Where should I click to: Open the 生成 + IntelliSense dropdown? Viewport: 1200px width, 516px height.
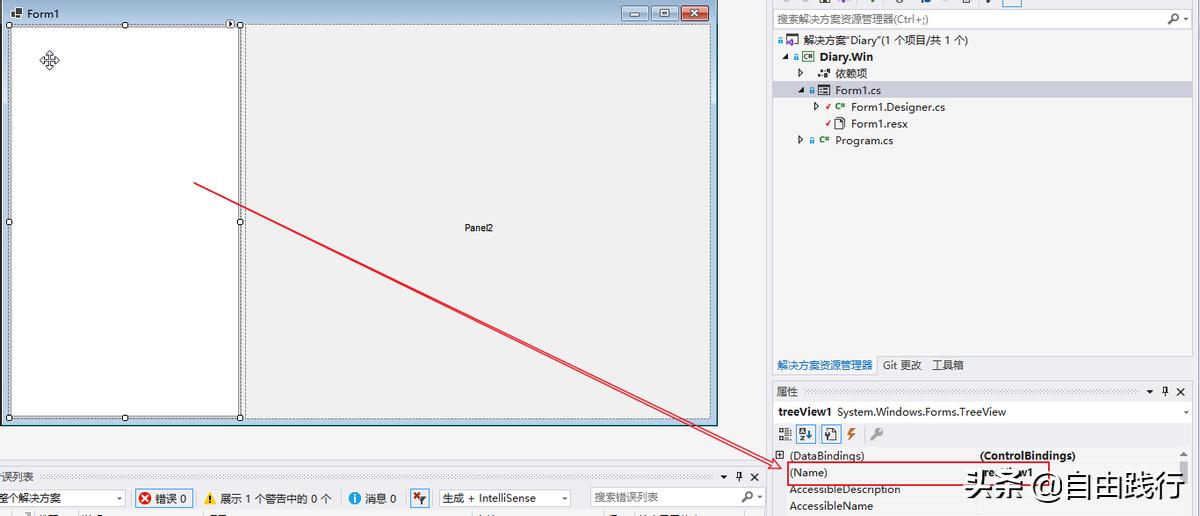564,498
